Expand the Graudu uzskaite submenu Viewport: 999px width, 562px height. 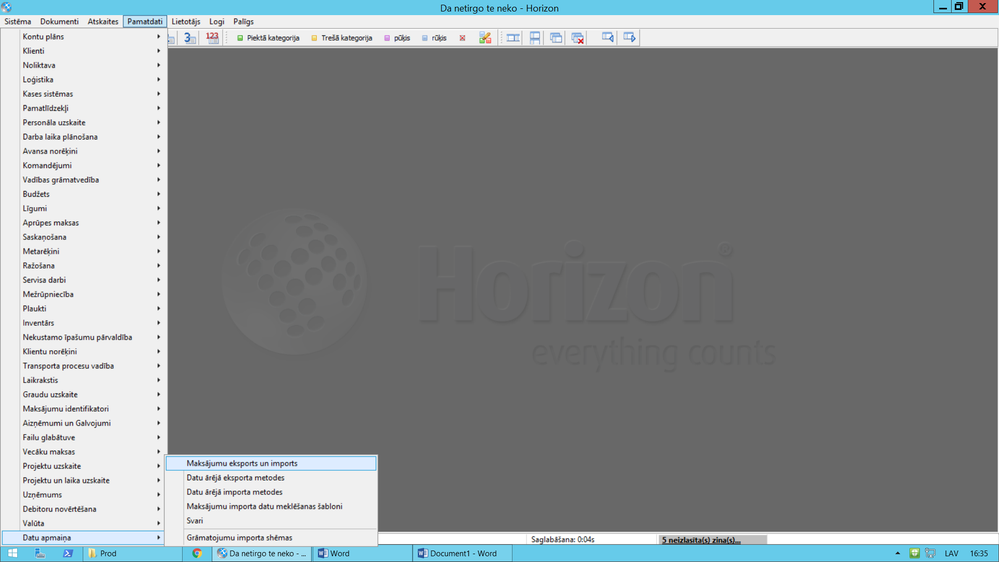pos(83,394)
